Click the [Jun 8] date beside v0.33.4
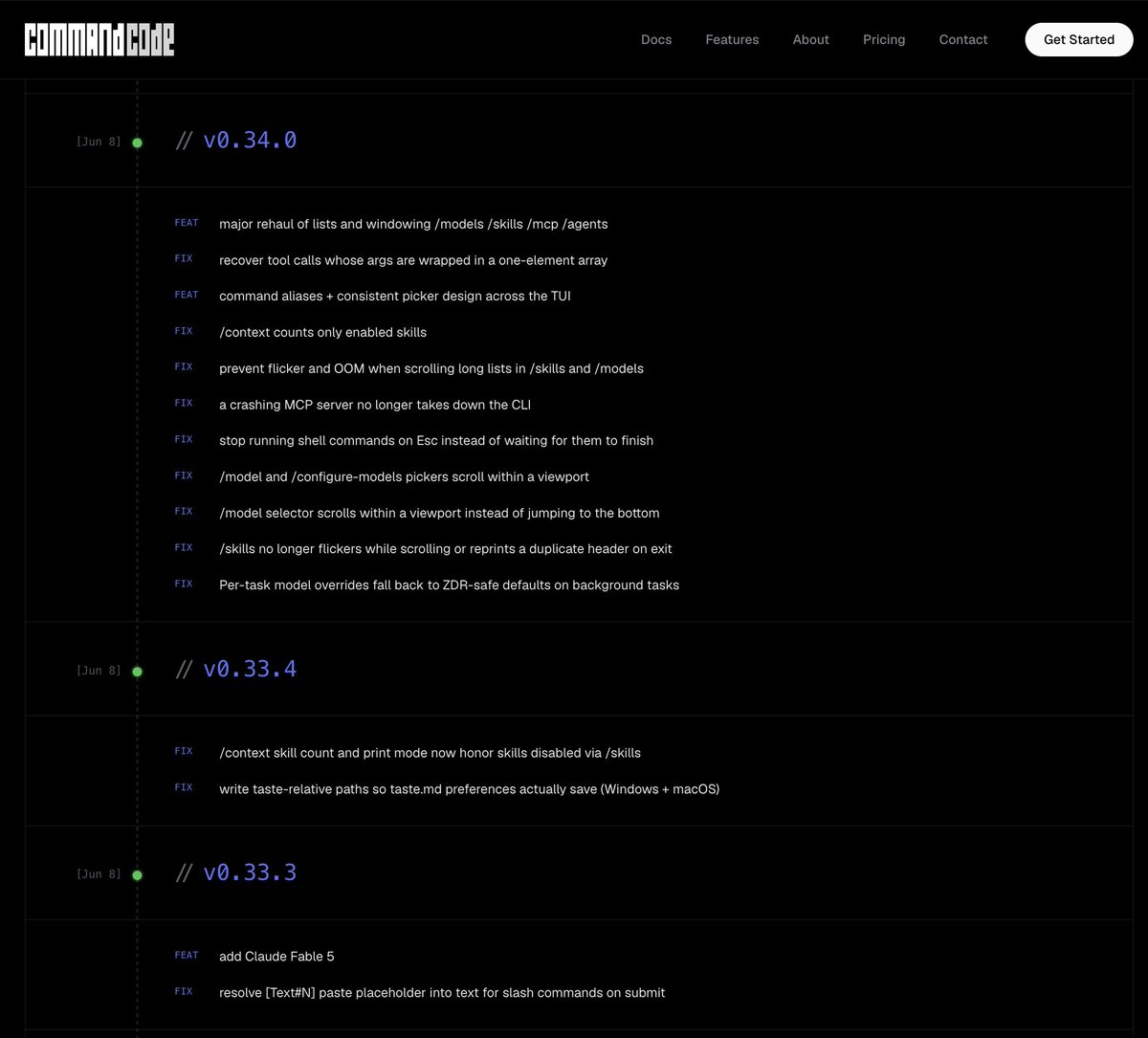1148x1038 pixels. [x=99, y=671]
